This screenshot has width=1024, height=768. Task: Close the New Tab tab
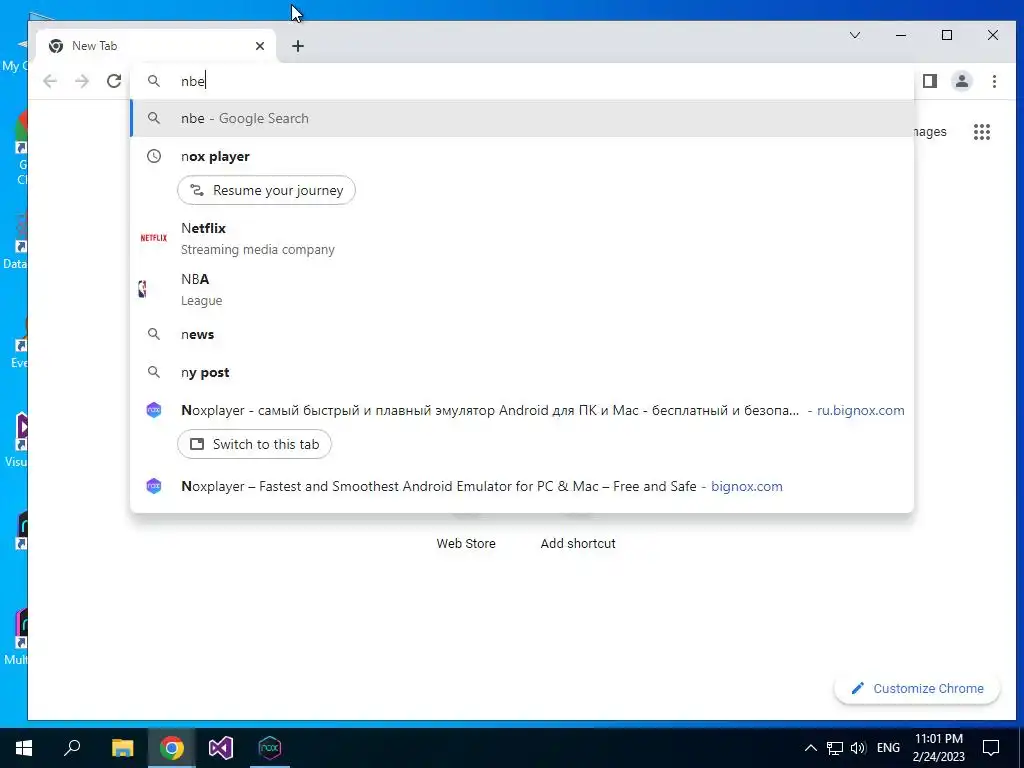click(260, 46)
